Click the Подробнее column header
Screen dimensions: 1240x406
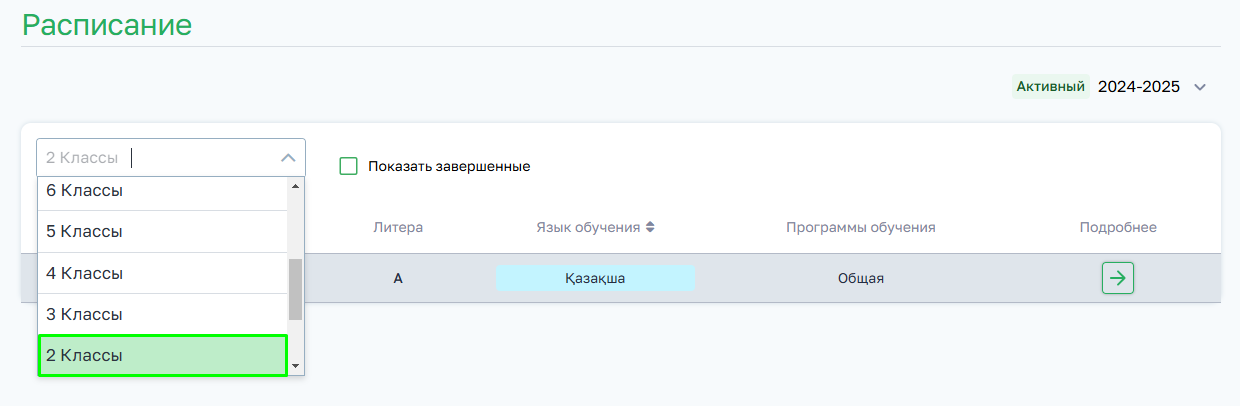click(1118, 227)
